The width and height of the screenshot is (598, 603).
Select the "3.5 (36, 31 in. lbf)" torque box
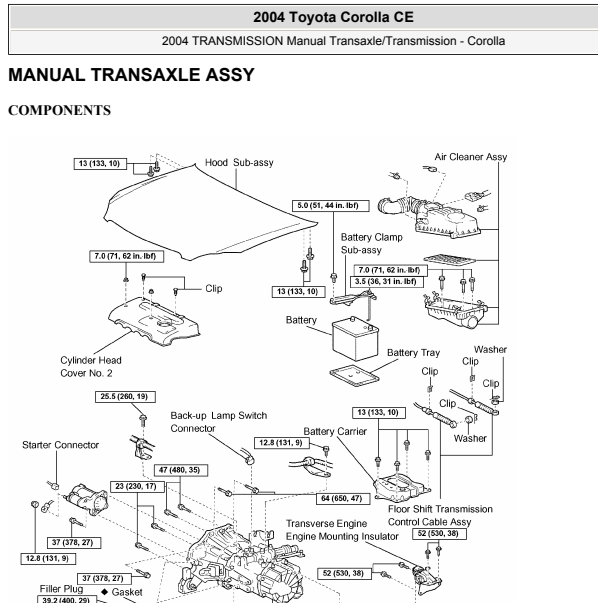coord(387,282)
